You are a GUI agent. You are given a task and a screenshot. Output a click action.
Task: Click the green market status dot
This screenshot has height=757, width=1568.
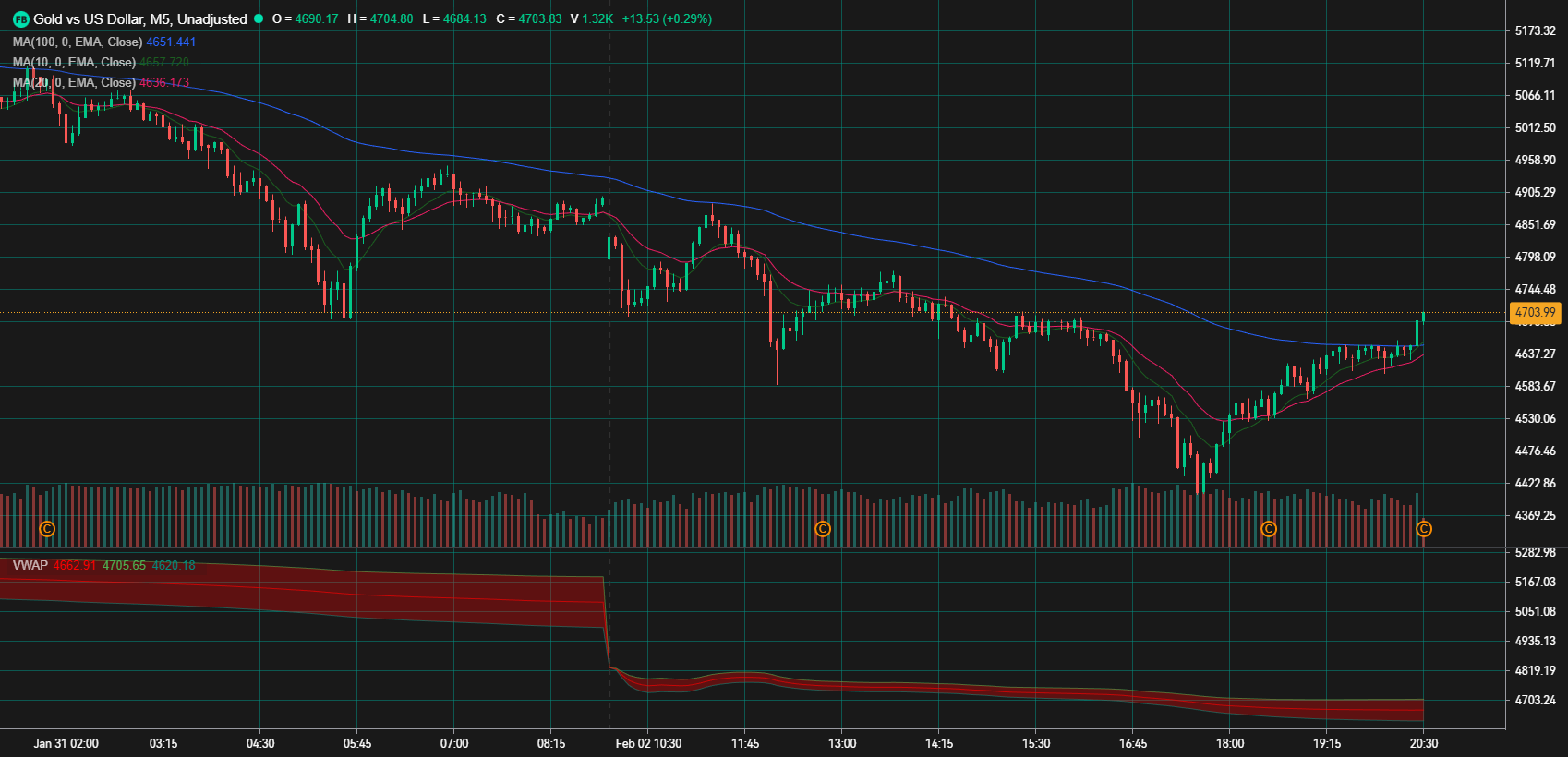click(259, 18)
